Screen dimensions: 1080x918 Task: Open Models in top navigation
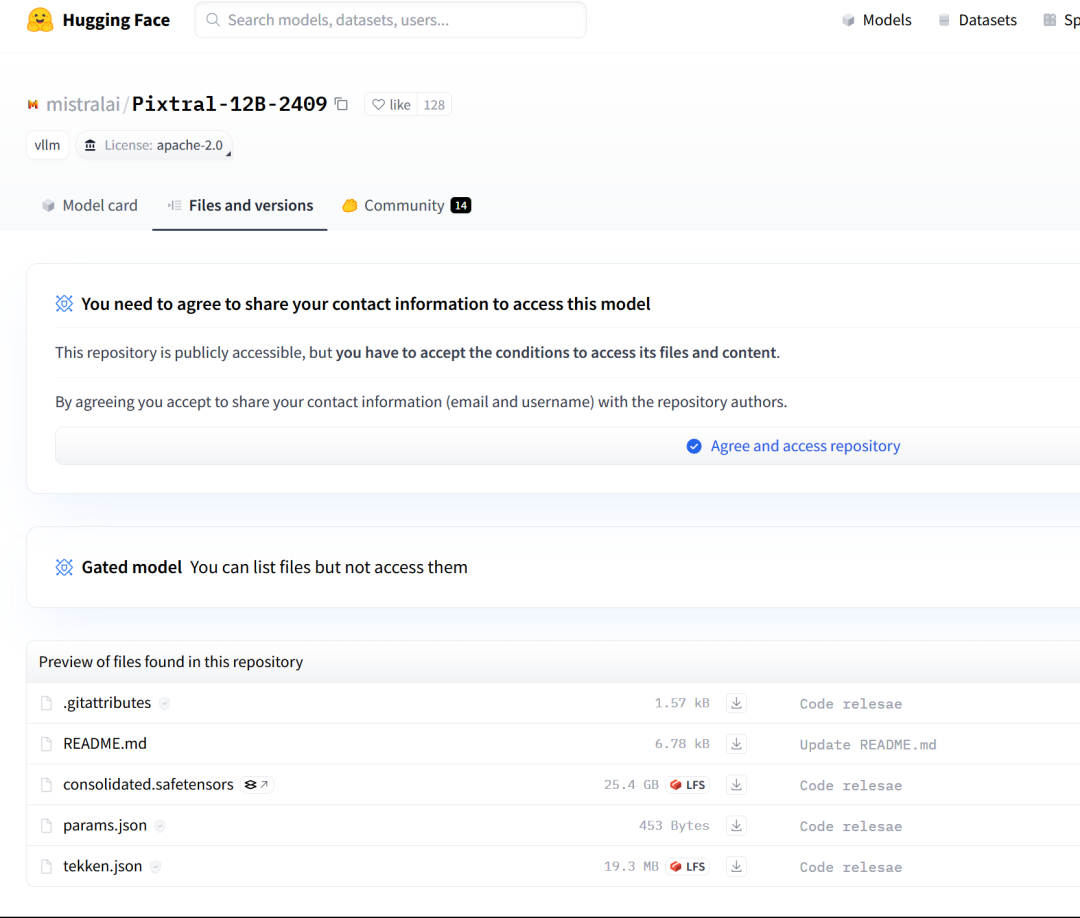coord(876,20)
